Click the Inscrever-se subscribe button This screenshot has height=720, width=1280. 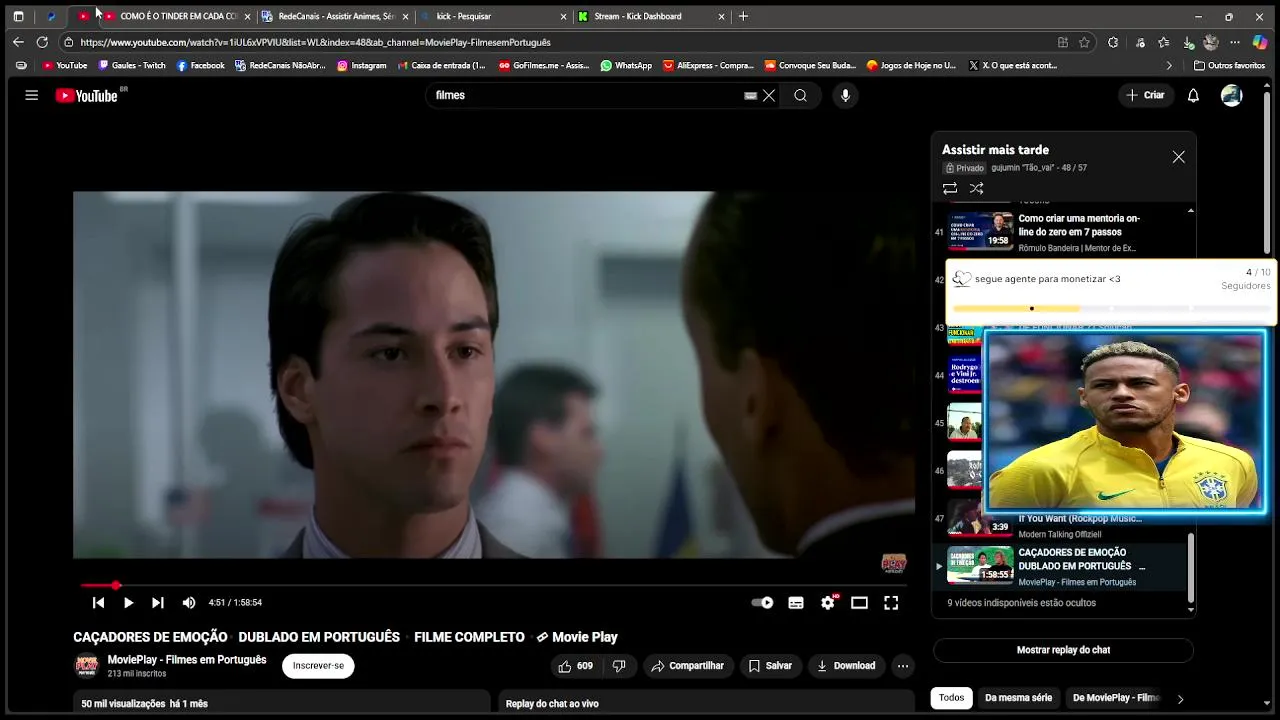pos(318,666)
